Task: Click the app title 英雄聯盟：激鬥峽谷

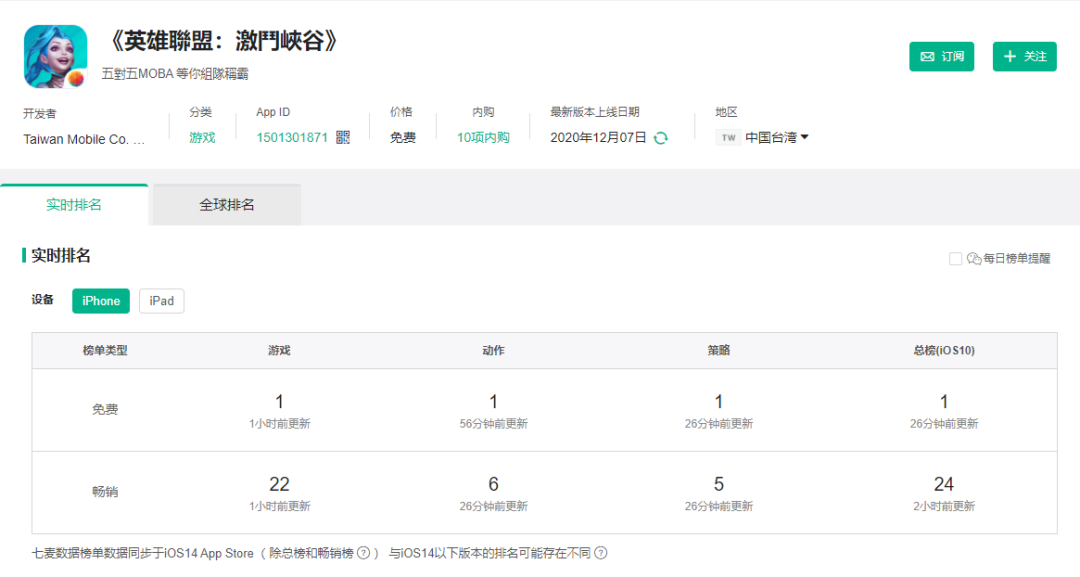Action: [x=222, y=41]
